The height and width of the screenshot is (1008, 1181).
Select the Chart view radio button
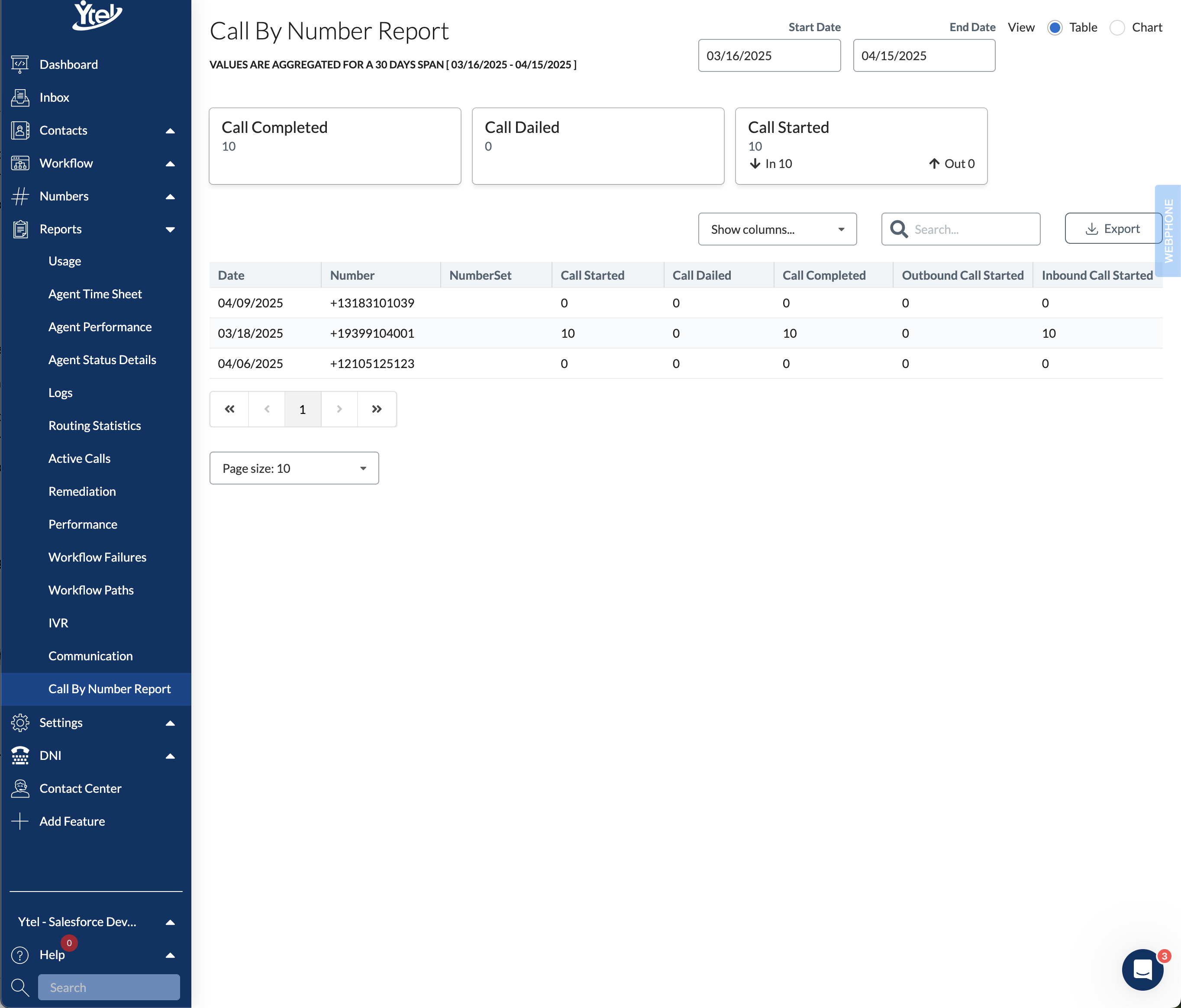pos(1117,27)
